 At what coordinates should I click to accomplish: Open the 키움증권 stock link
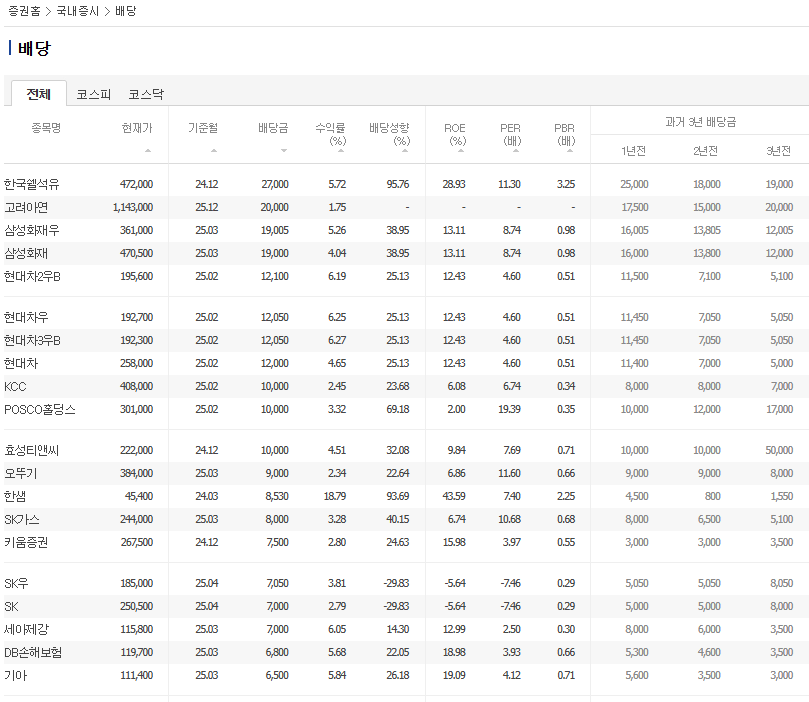[27, 542]
